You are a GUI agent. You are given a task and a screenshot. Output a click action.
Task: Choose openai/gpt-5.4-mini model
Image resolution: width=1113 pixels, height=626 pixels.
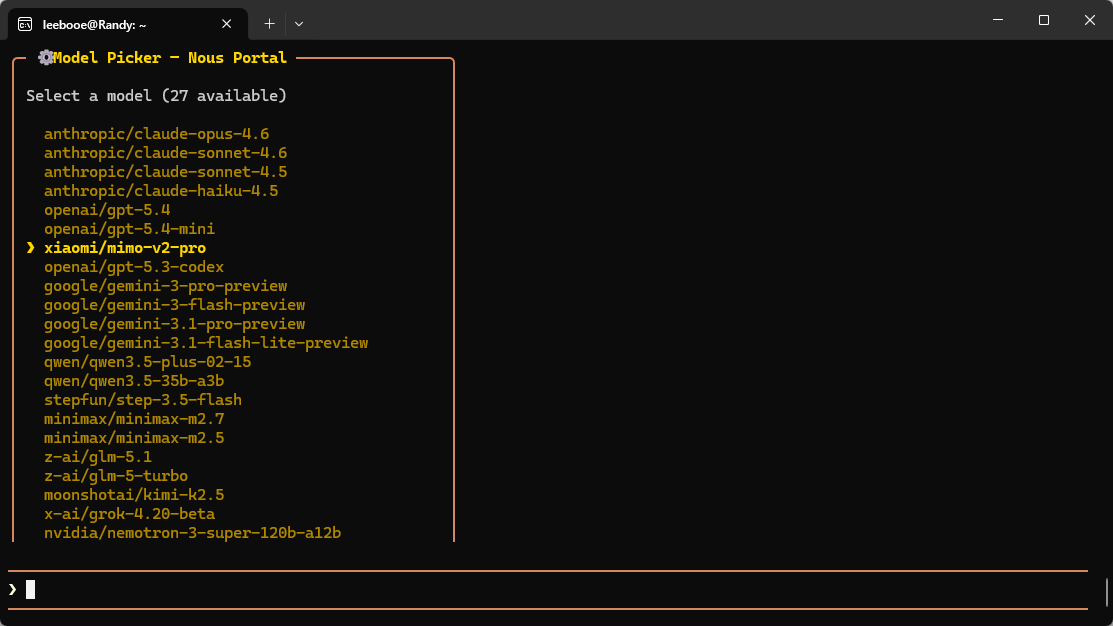(x=129, y=229)
